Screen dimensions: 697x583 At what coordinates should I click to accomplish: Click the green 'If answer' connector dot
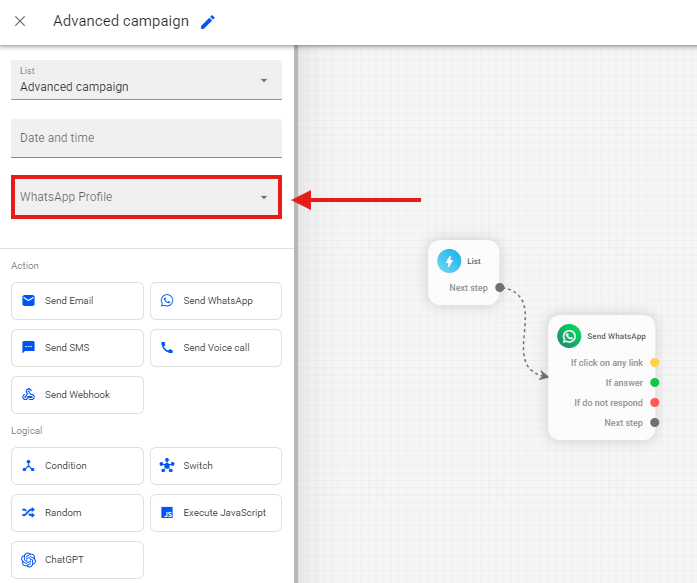pos(655,383)
